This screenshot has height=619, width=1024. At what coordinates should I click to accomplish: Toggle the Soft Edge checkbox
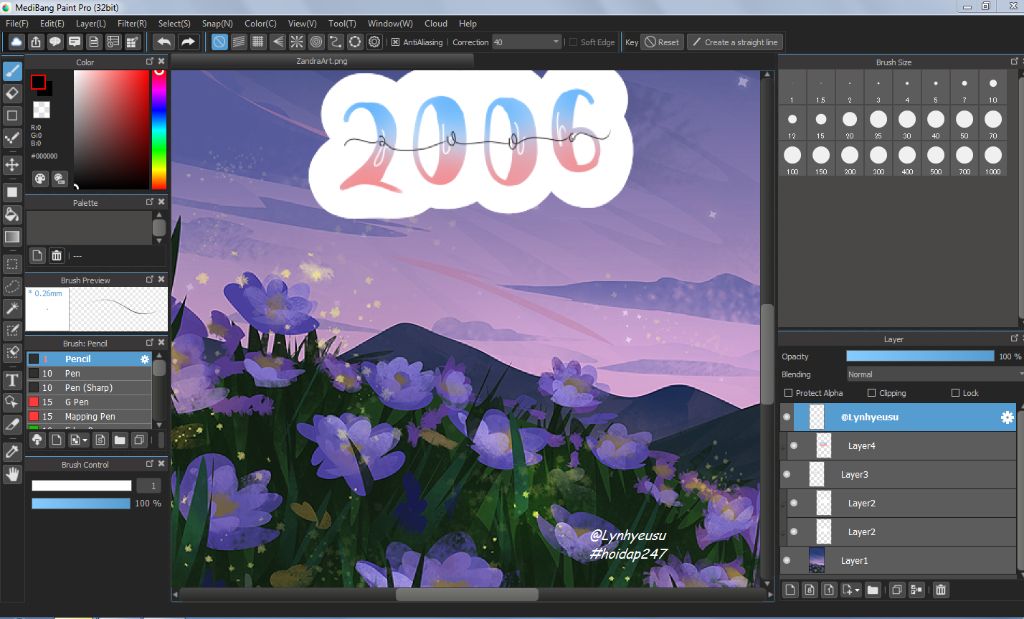pyautogui.click(x=573, y=42)
